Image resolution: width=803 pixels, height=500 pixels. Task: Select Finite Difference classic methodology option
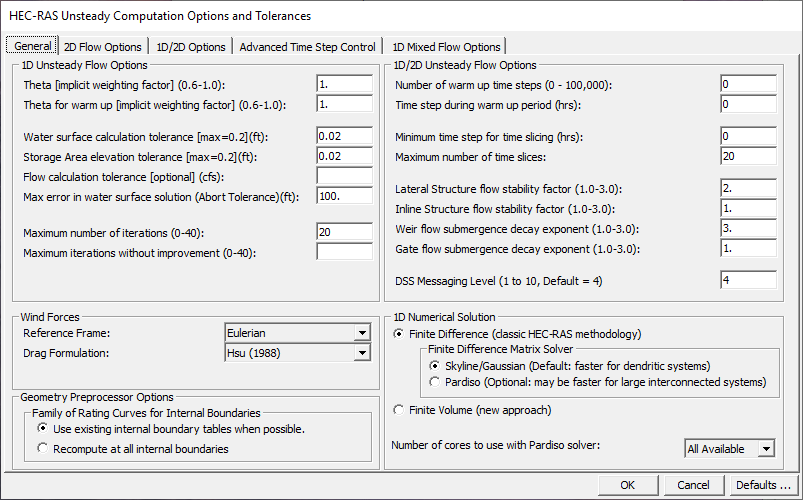517,334
